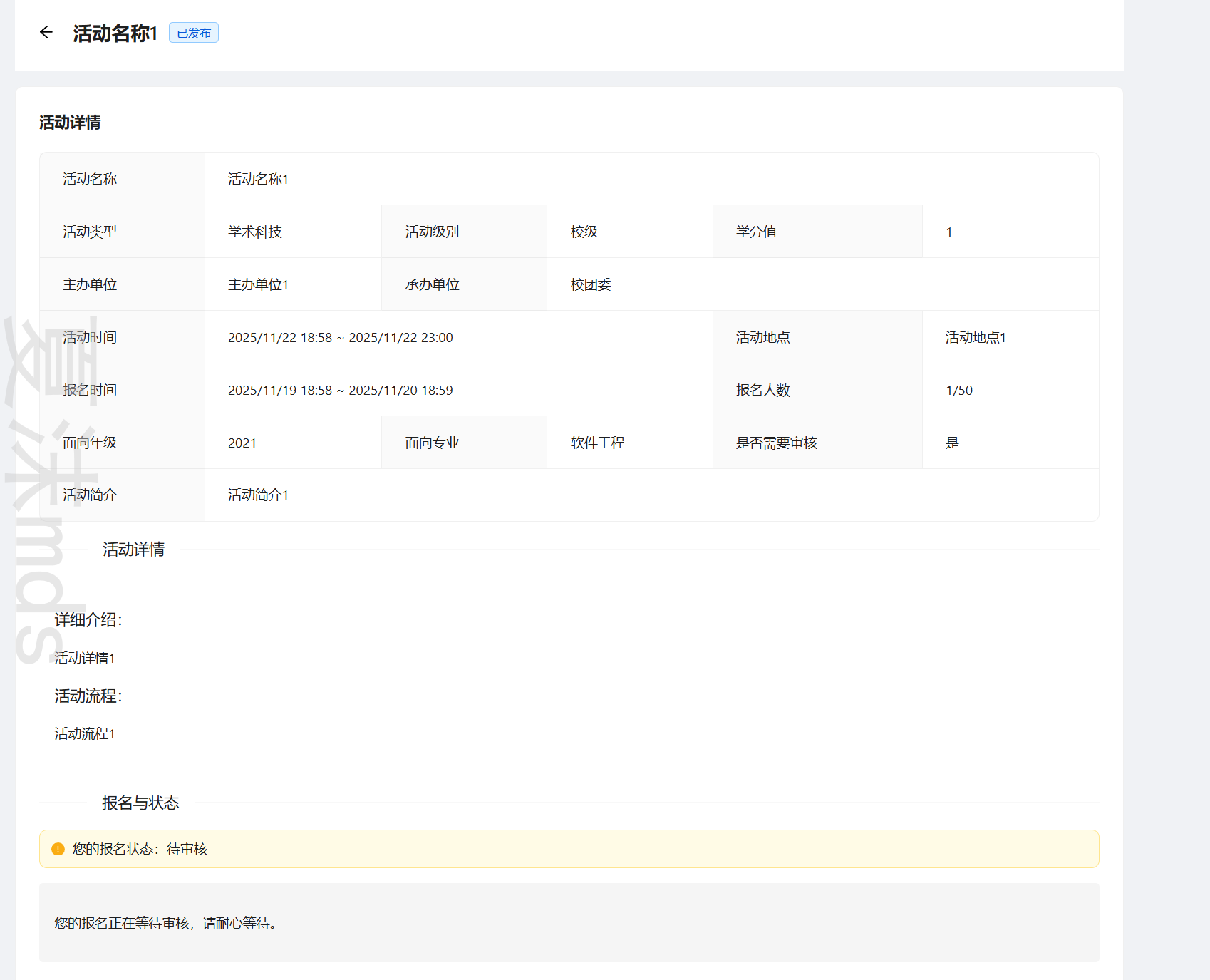Click the 报名与状态 divider title
1210x980 pixels.
140,803
